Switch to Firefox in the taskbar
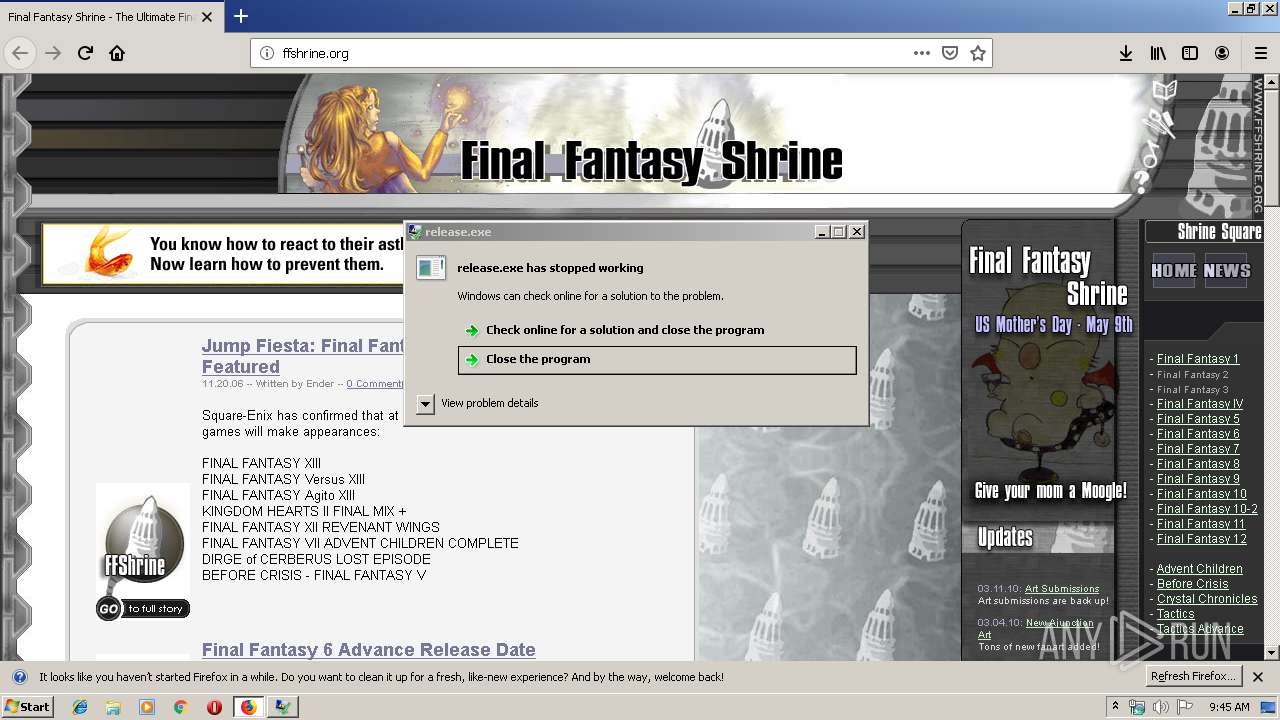 (248, 707)
